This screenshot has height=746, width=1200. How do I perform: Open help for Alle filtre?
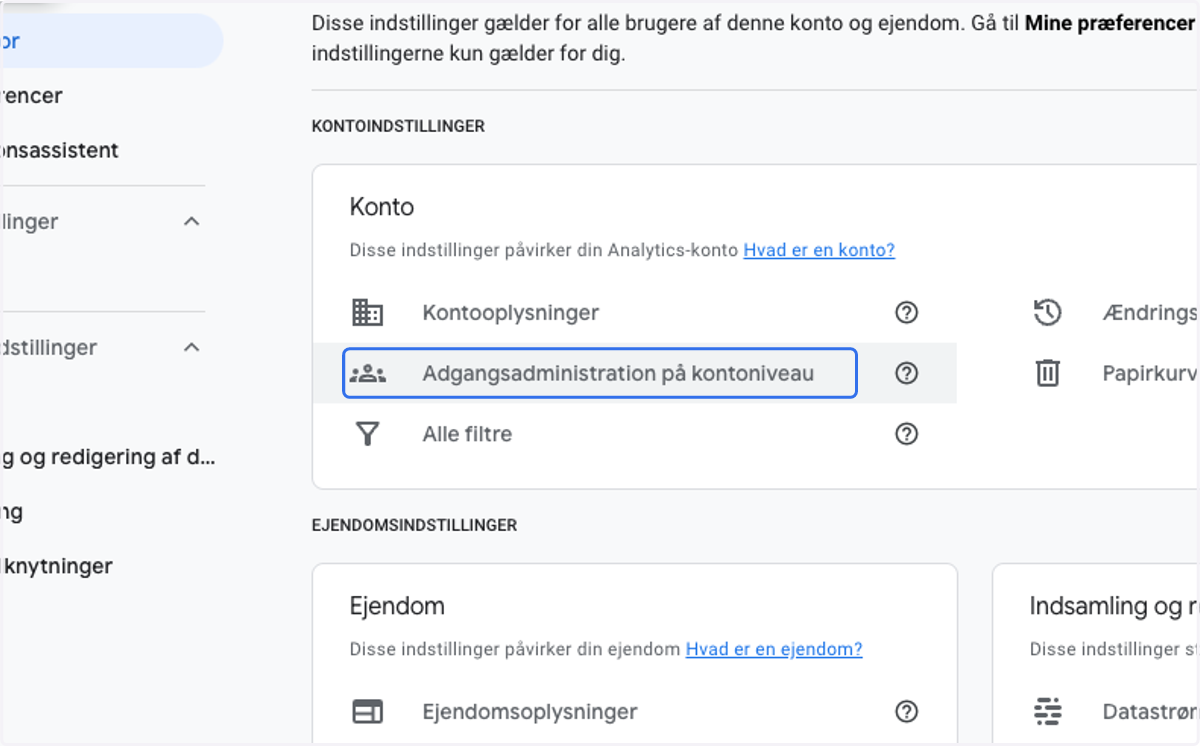click(x=906, y=434)
